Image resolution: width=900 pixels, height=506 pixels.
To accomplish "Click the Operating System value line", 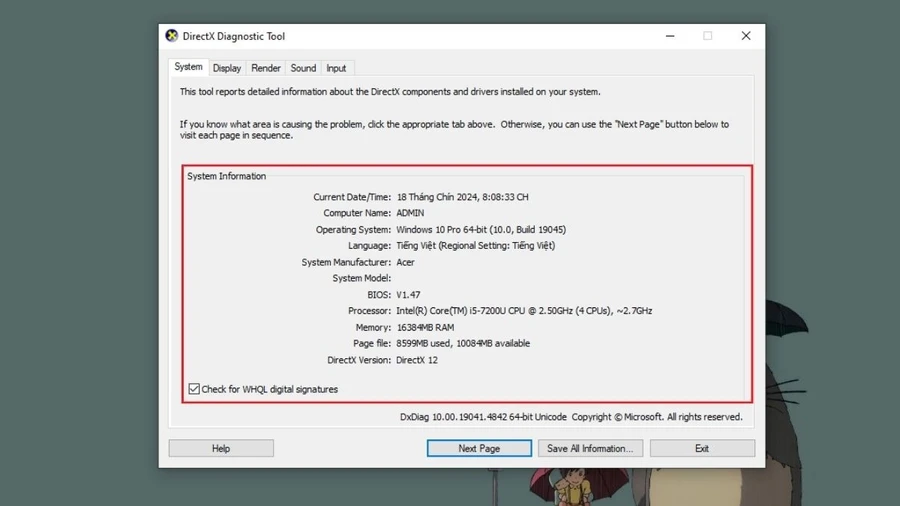I will pyautogui.click(x=481, y=229).
